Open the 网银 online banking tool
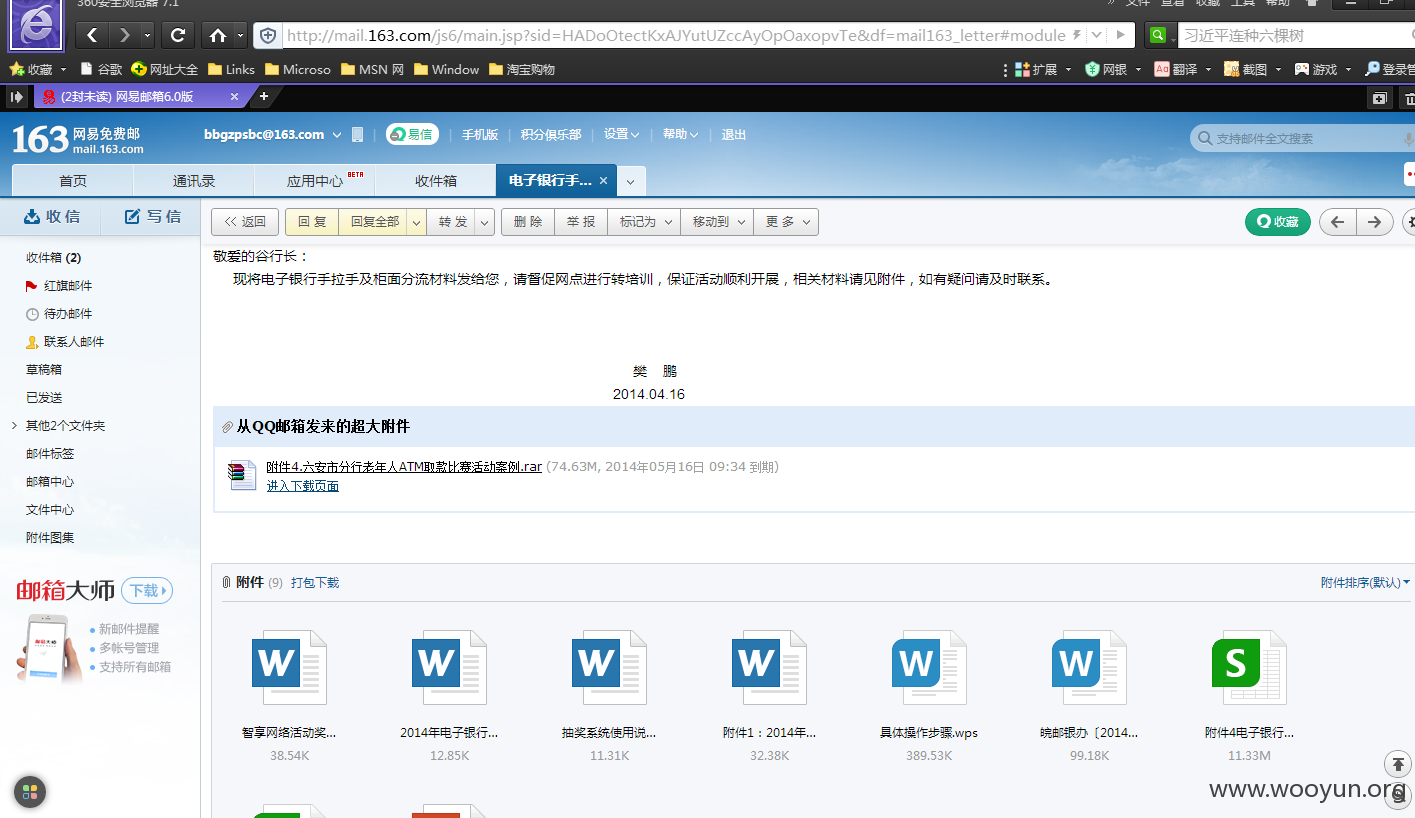This screenshot has height=818, width=1415. pyautogui.click(x=1107, y=70)
